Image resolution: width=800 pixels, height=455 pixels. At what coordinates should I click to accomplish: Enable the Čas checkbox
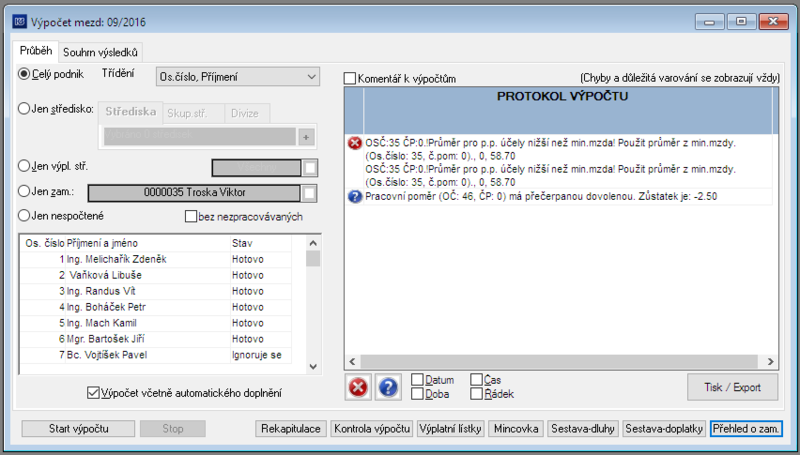point(477,380)
